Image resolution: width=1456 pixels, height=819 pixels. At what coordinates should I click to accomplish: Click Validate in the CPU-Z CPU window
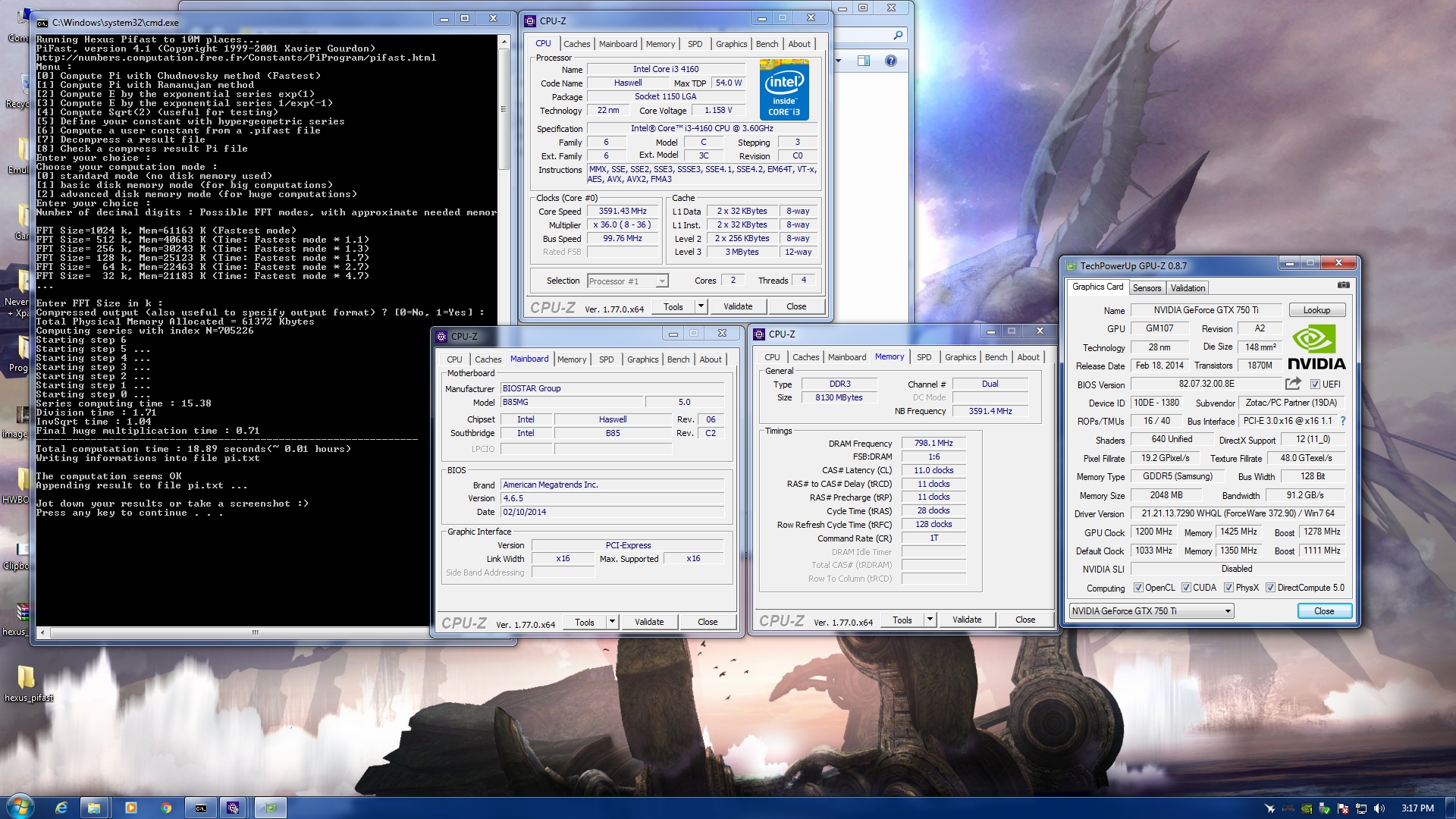(x=738, y=306)
